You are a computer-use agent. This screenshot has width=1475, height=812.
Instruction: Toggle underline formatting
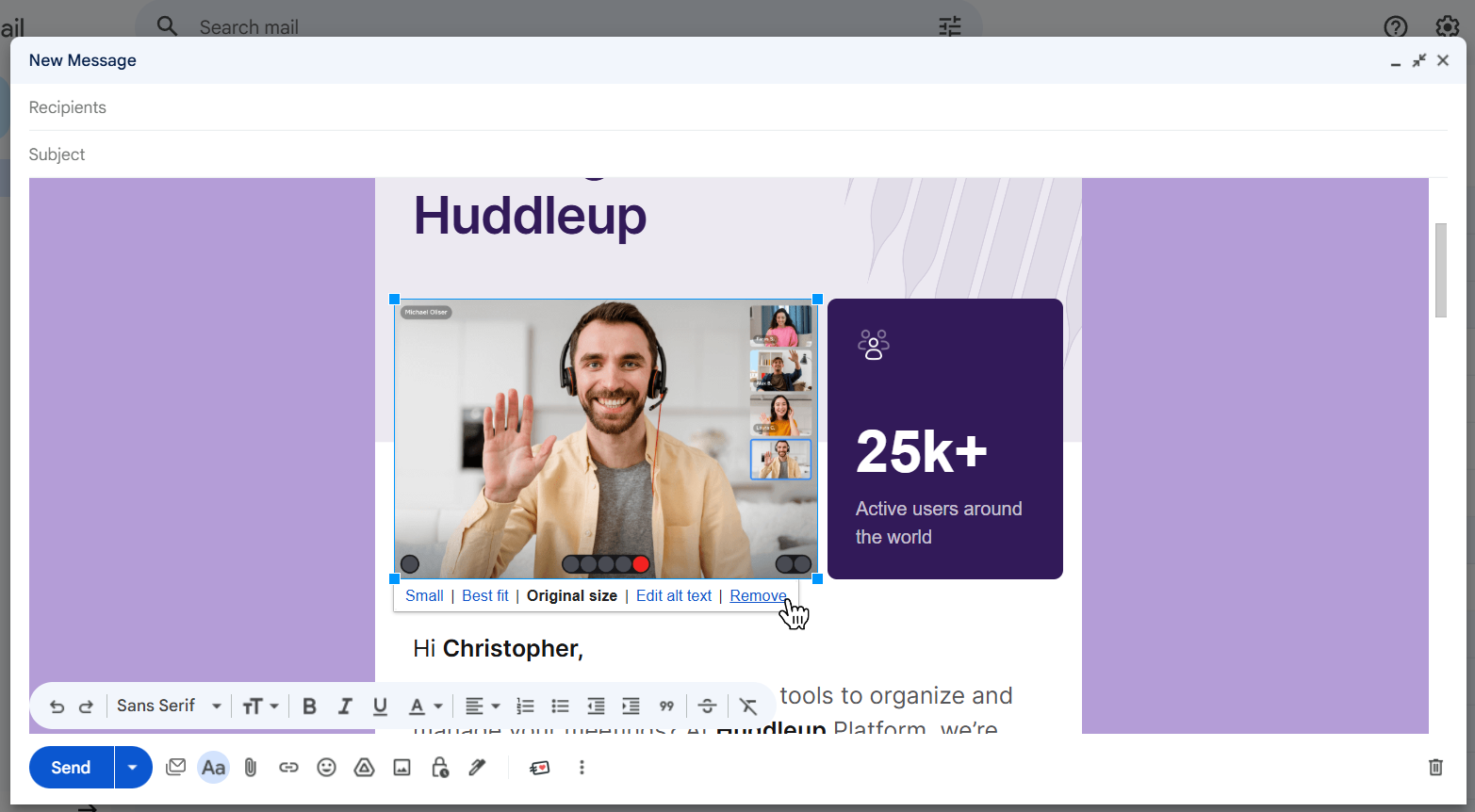(x=380, y=706)
